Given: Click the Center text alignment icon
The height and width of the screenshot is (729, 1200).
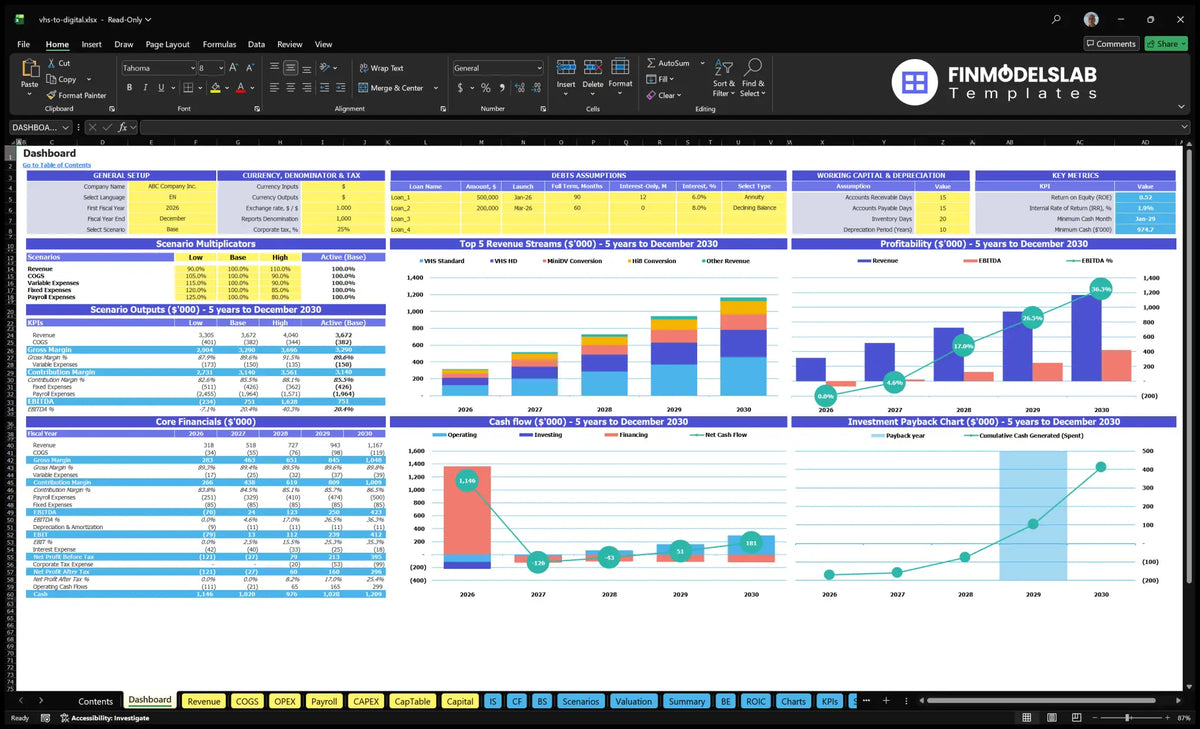Looking at the screenshot, I should coord(291,88).
